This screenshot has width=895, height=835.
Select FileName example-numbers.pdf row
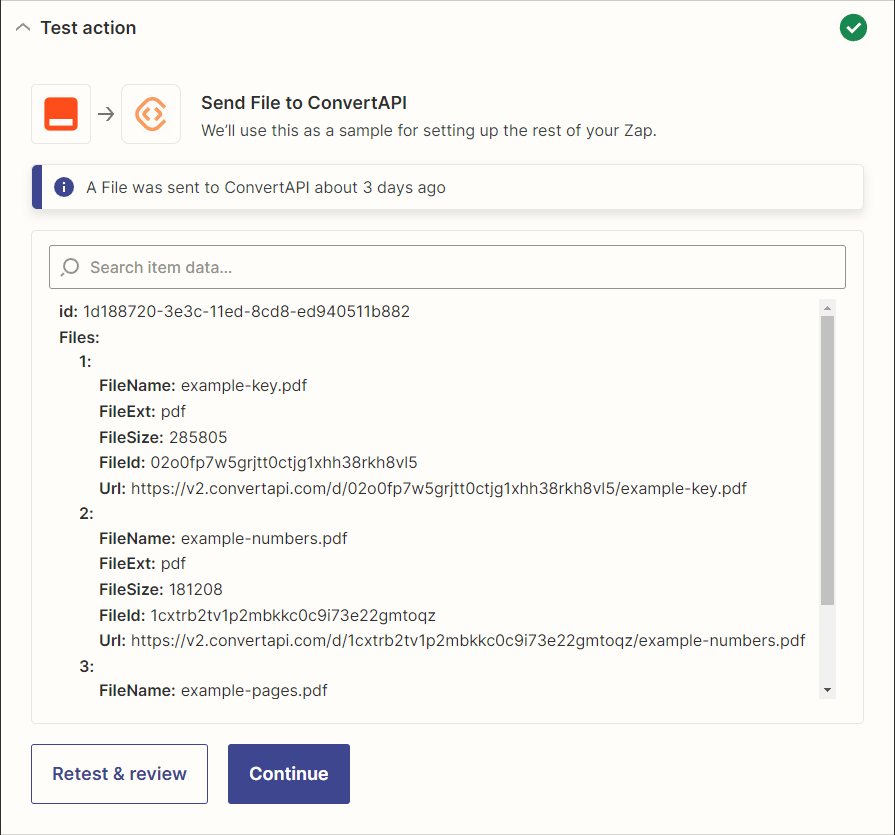pyautogui.click(x=223, y=539)
